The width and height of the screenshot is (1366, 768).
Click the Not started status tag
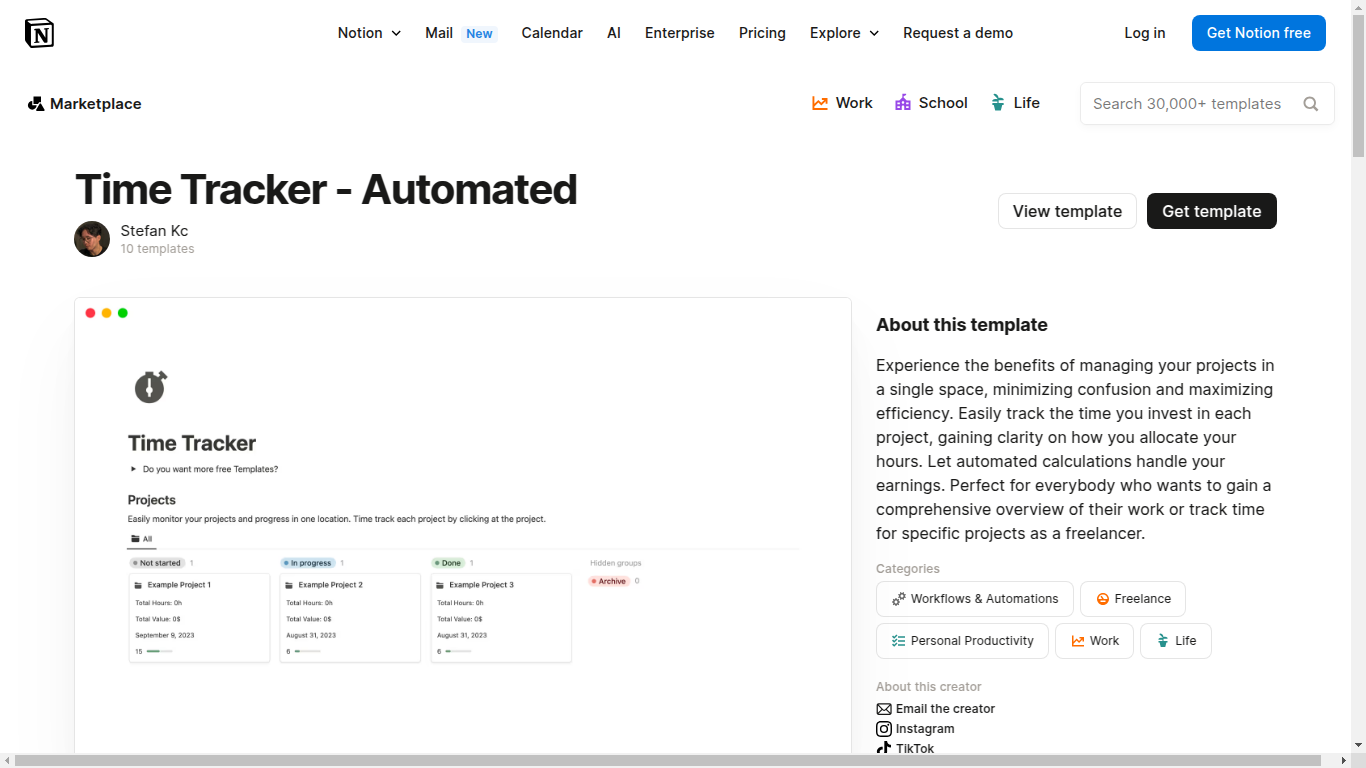158,563
